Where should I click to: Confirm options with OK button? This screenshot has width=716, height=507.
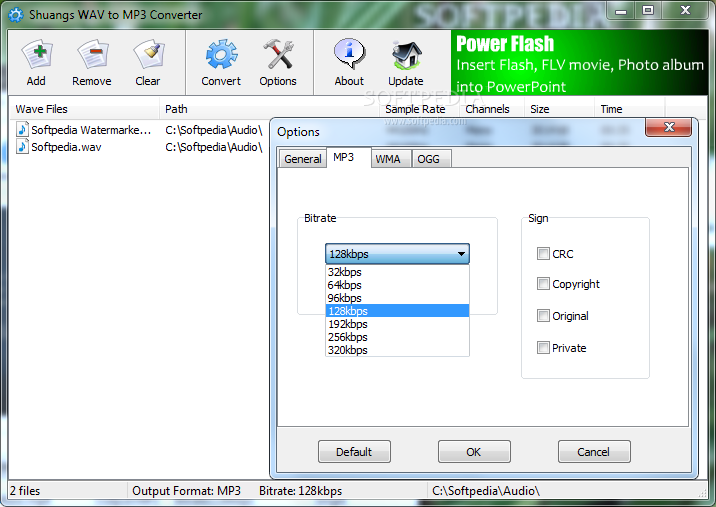coord(474,452)
